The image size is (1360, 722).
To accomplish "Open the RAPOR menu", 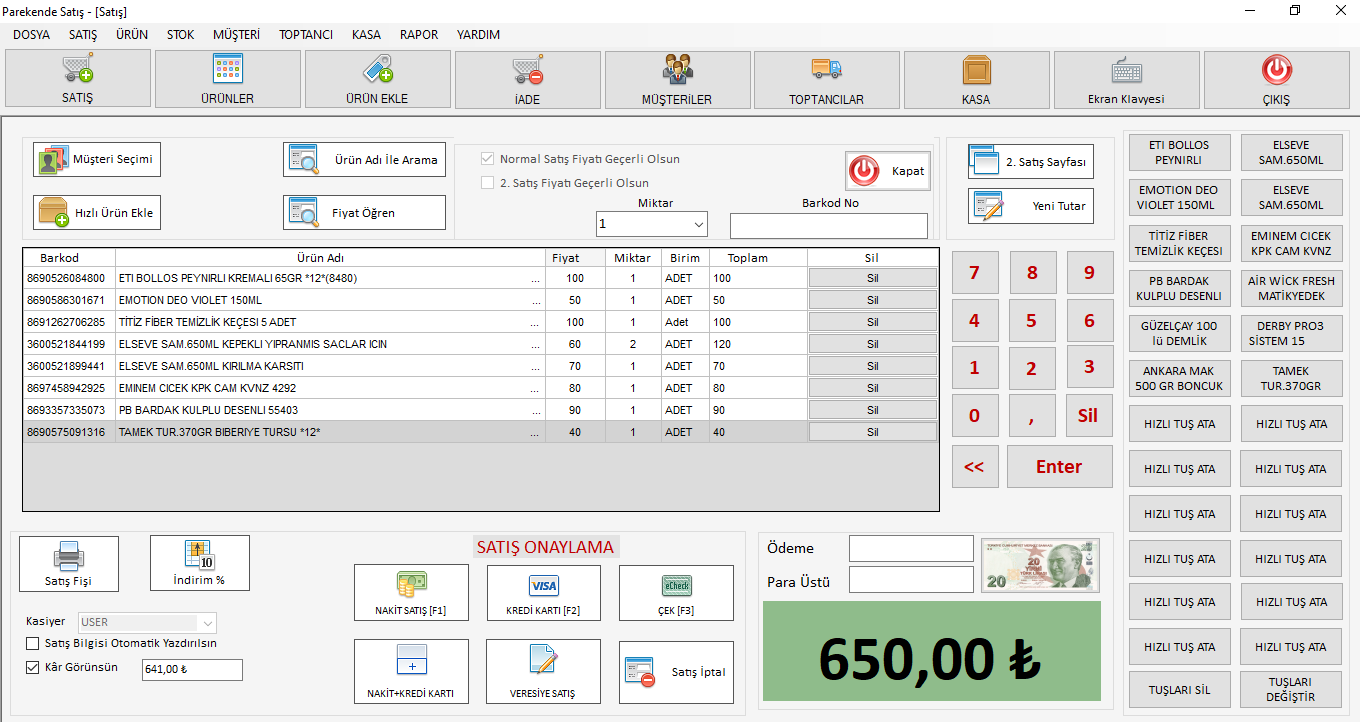I will [x=419, y=34].
